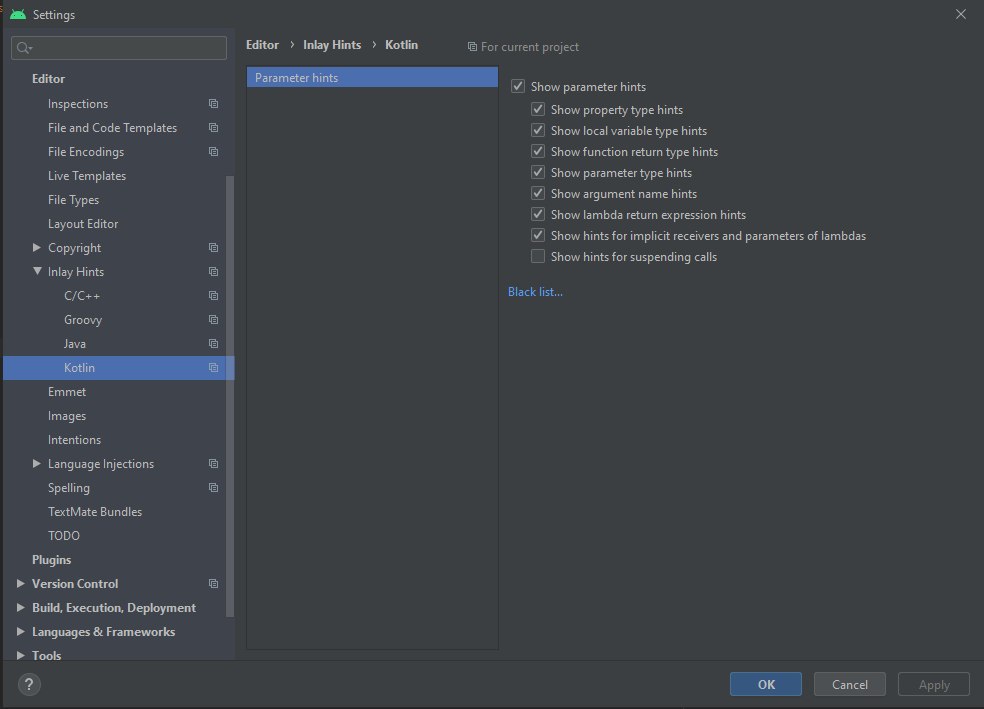Toggle Show argument name hints

point(538,193)
